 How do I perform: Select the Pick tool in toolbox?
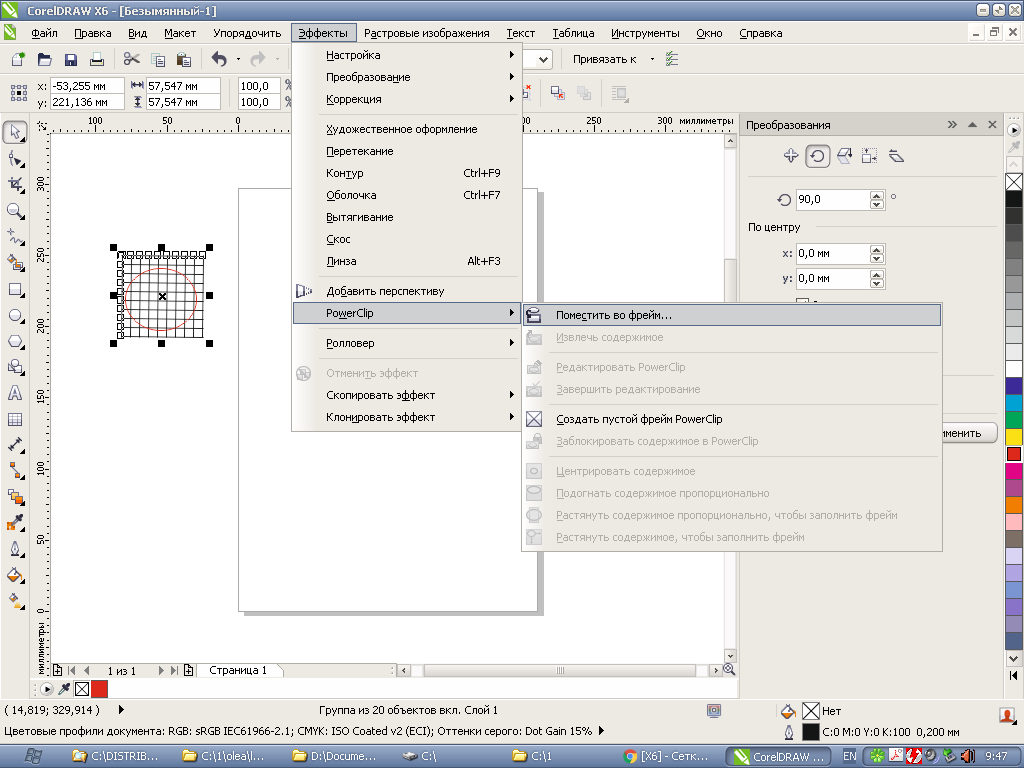(15, 133)
